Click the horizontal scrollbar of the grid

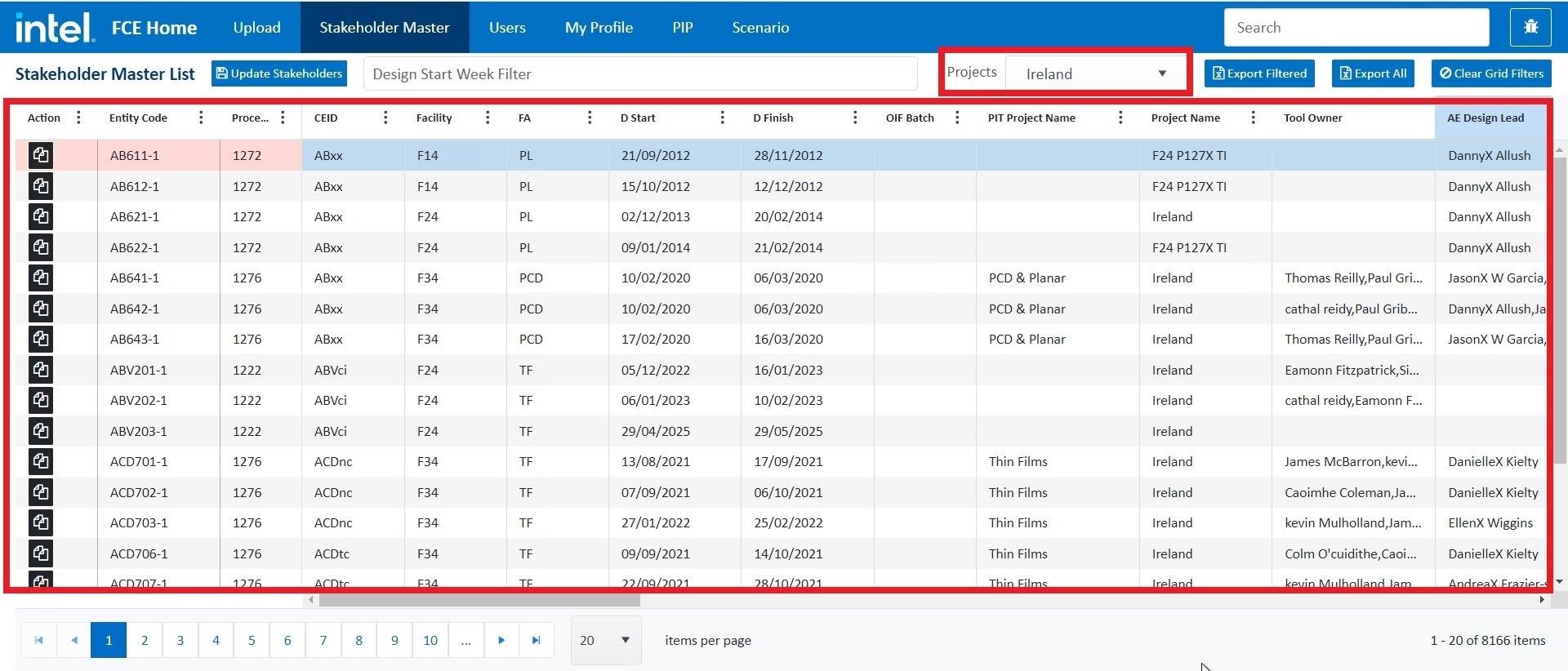click(x=479, y=600)
